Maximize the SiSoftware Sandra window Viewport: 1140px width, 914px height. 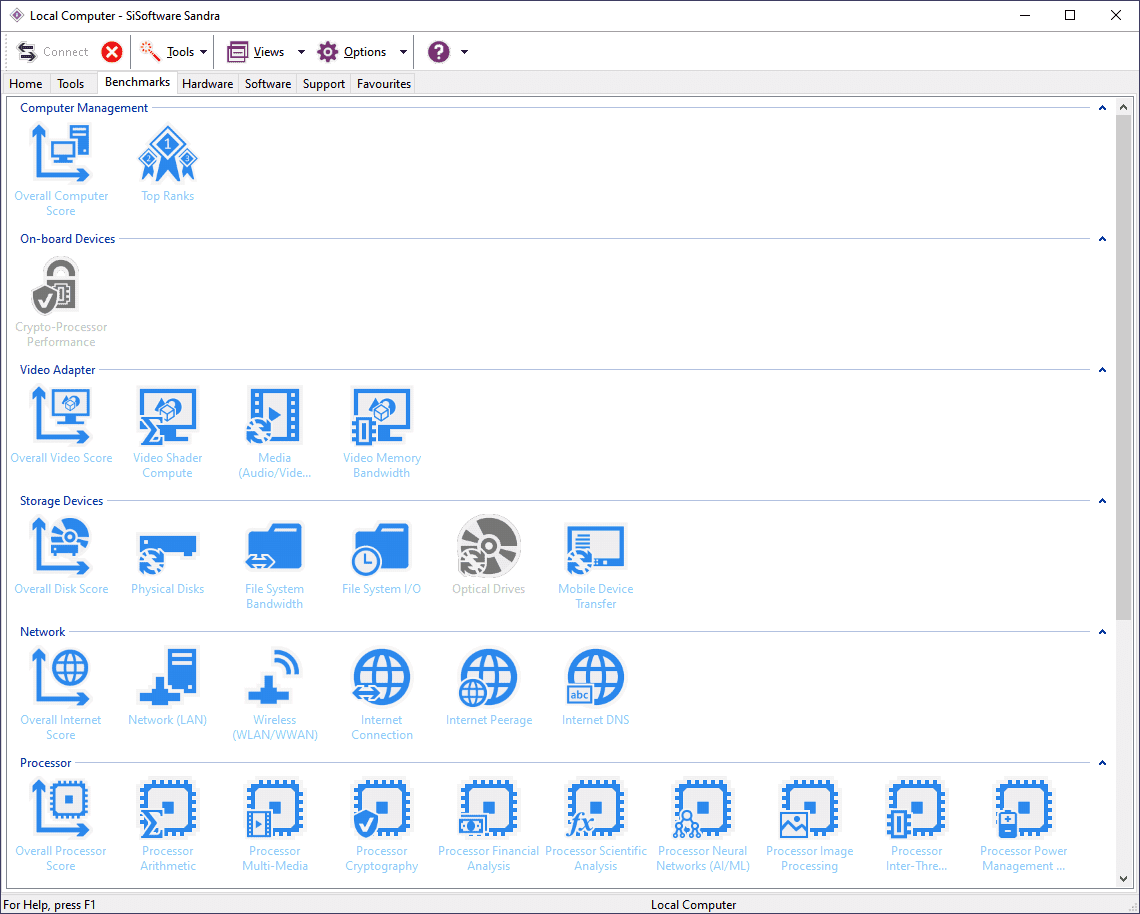tap(1070, 15)
